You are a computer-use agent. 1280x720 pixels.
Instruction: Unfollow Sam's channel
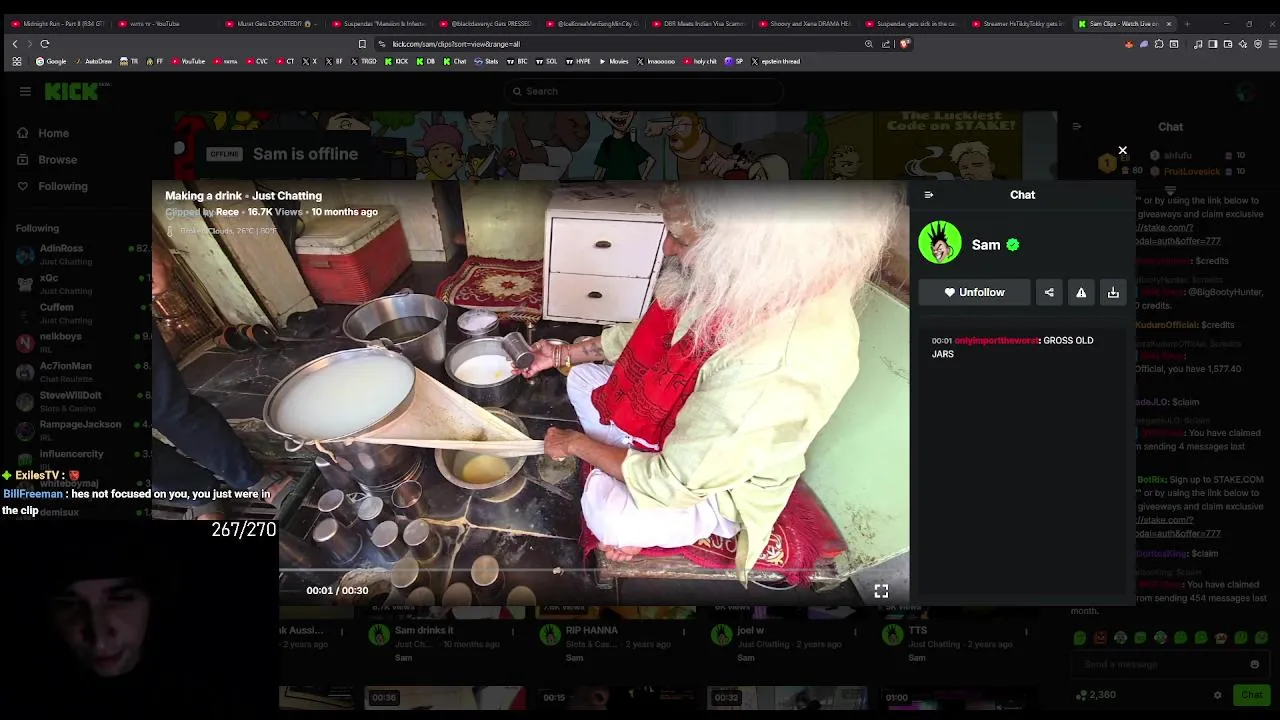[x=974, y=292]
